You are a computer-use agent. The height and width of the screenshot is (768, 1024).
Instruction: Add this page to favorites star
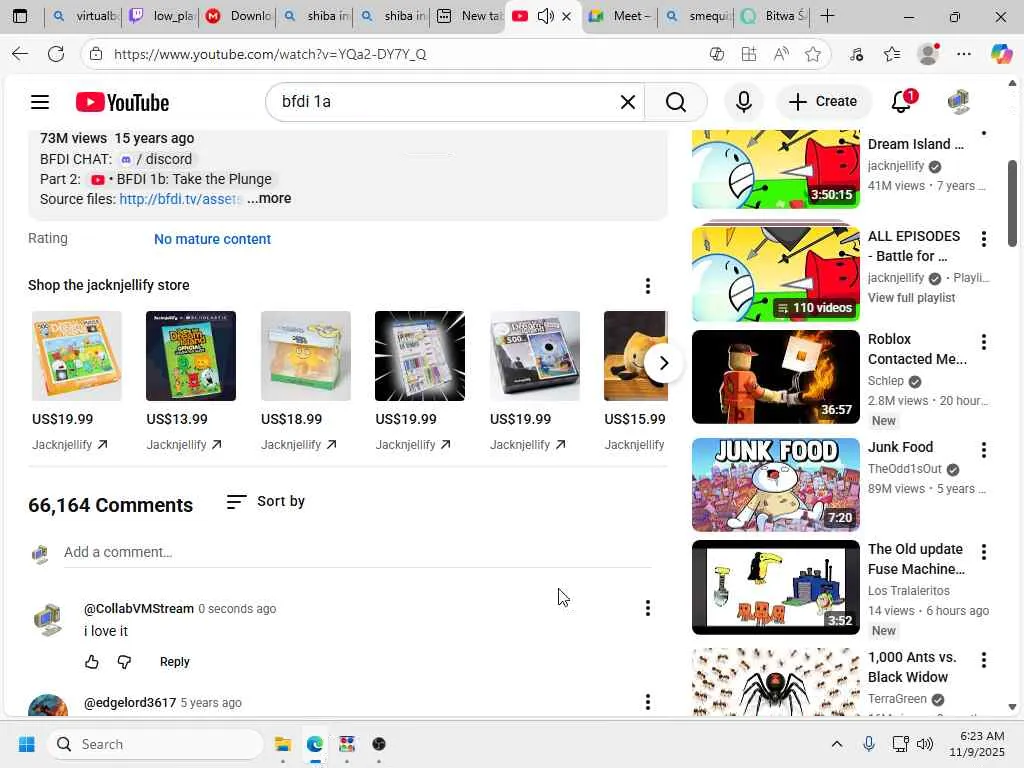click(x=812, y=54)
